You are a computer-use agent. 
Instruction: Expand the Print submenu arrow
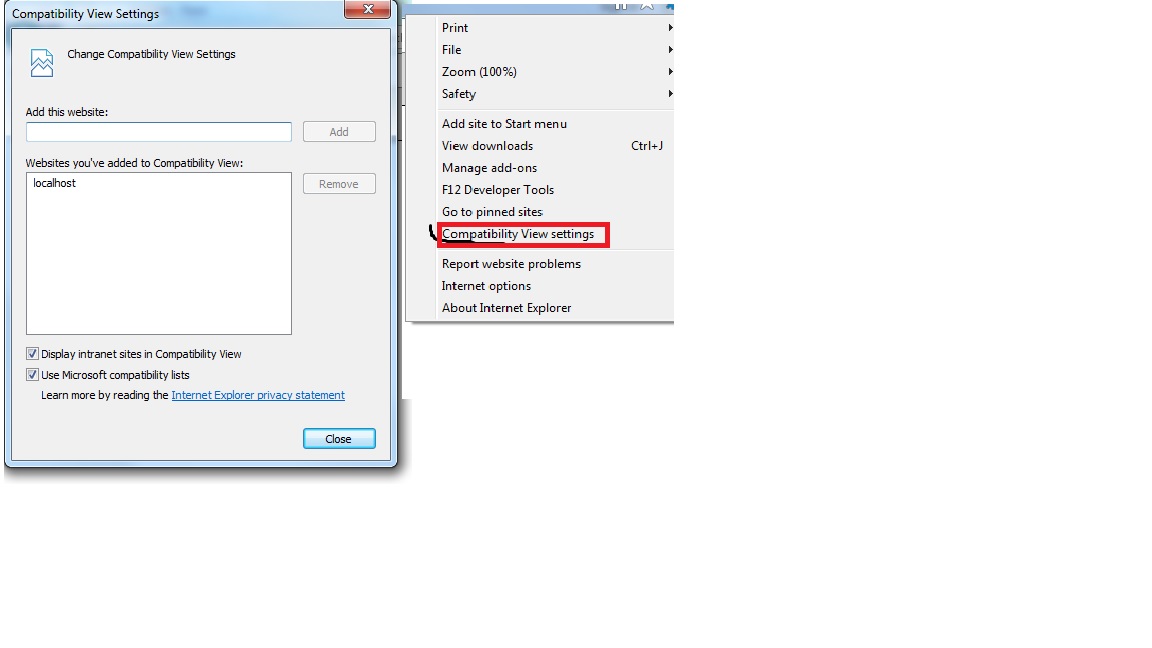[670, 28]
